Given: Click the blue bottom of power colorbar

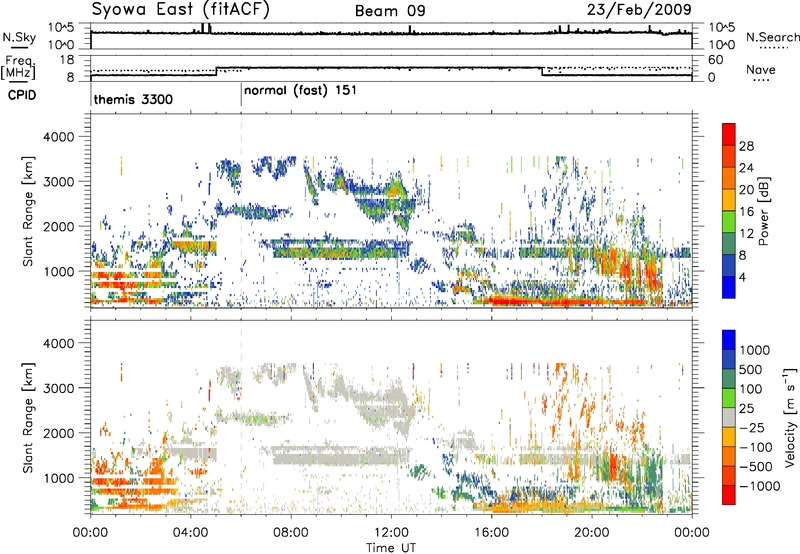Looking at the screenshot, I should tap(729, 287).
